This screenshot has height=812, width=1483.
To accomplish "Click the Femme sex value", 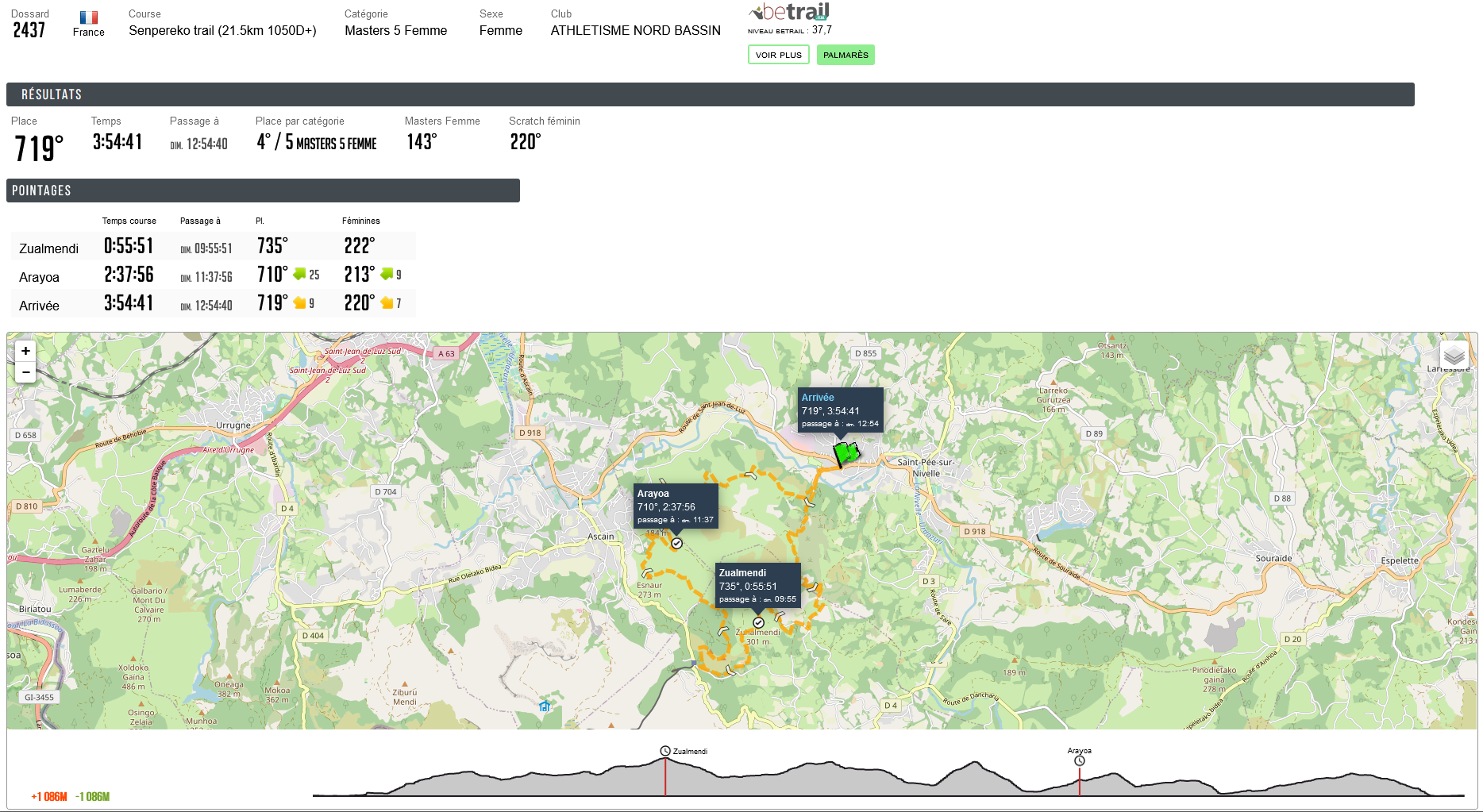I will coord(501,31).
